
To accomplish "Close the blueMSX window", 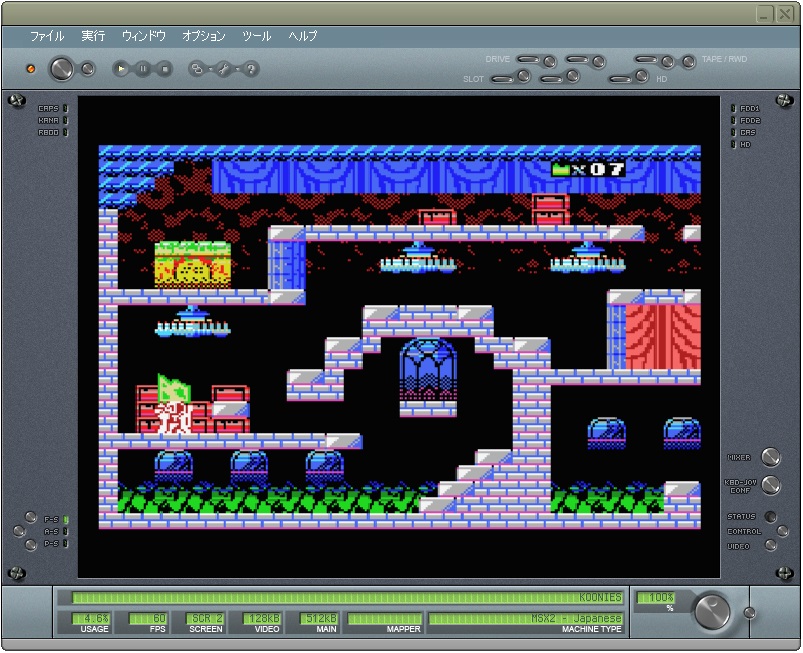I will click(785, 14).
